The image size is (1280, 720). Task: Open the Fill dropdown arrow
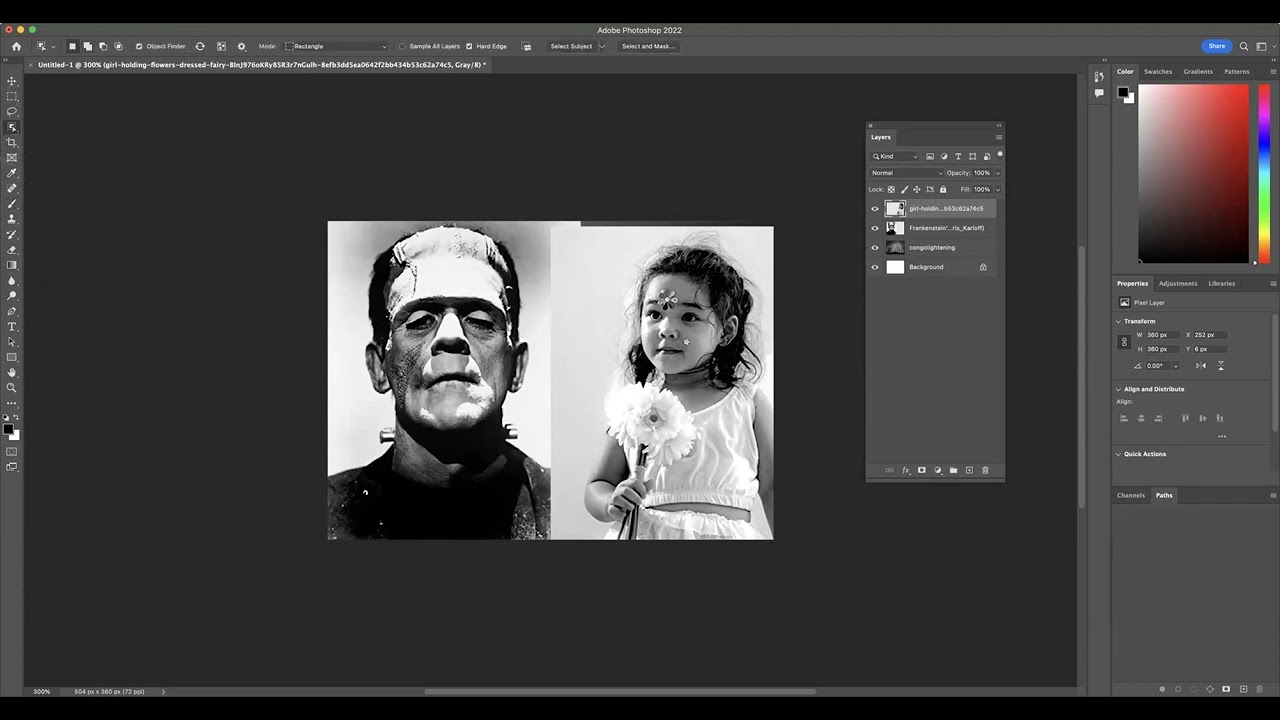pos(997,189)
